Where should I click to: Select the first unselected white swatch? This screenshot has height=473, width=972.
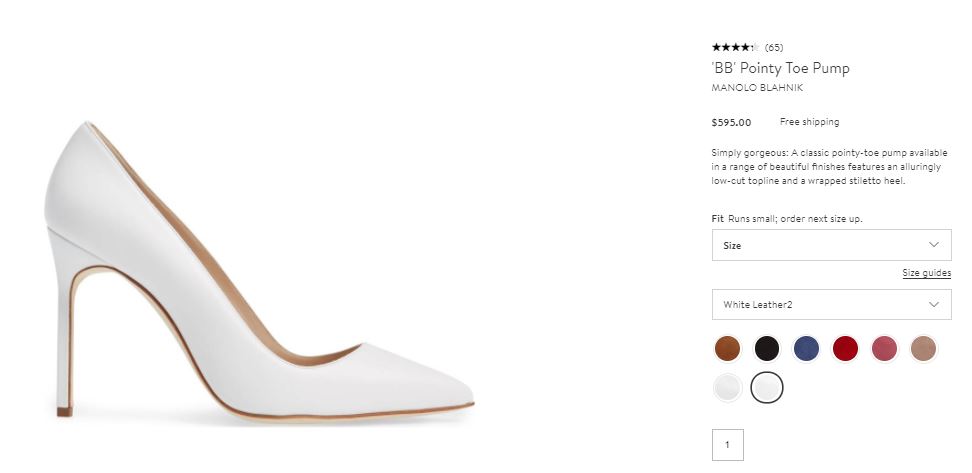point(727,387)
